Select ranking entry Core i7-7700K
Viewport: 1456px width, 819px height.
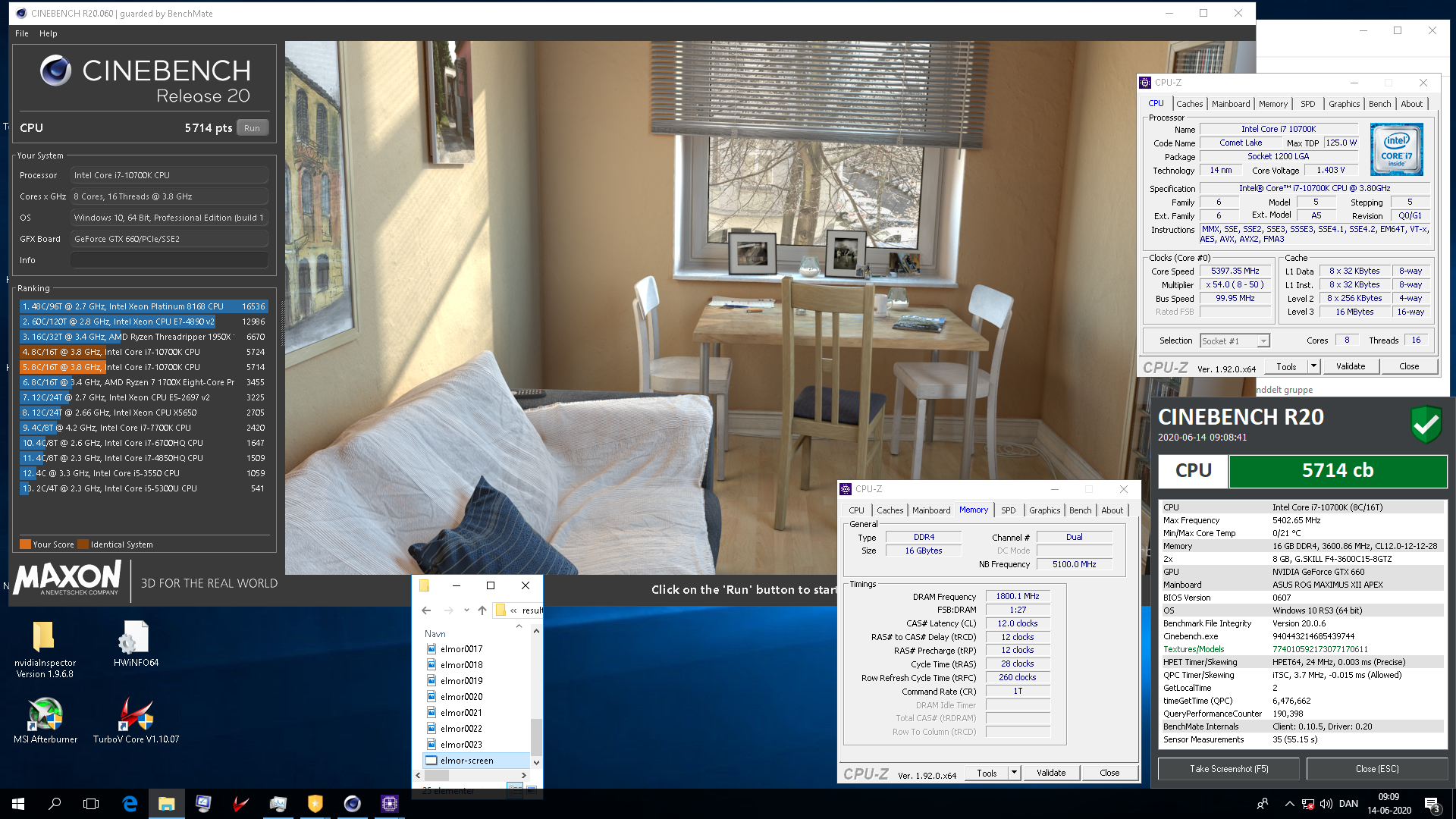[x=144, y=428]
